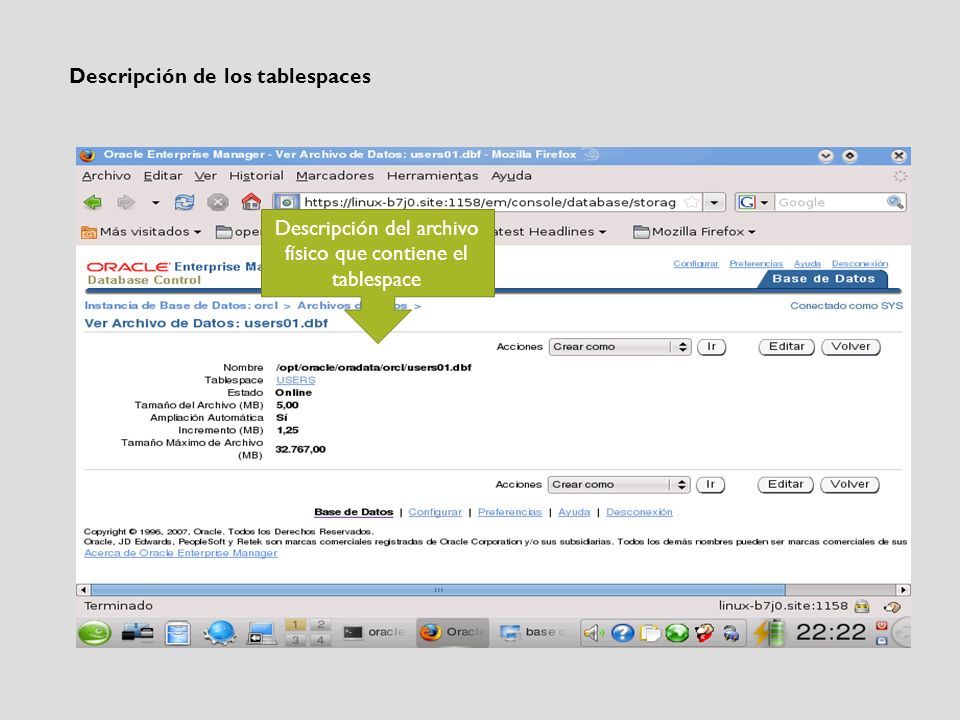Click the Stop loading icon
The height and width of the screenshot is (720, 960).
point(217,202)
